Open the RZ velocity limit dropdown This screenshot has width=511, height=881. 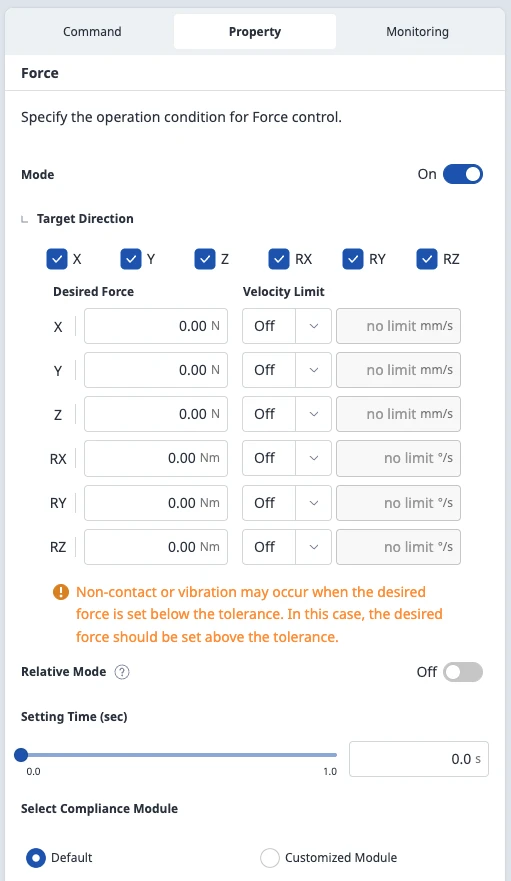287,547
